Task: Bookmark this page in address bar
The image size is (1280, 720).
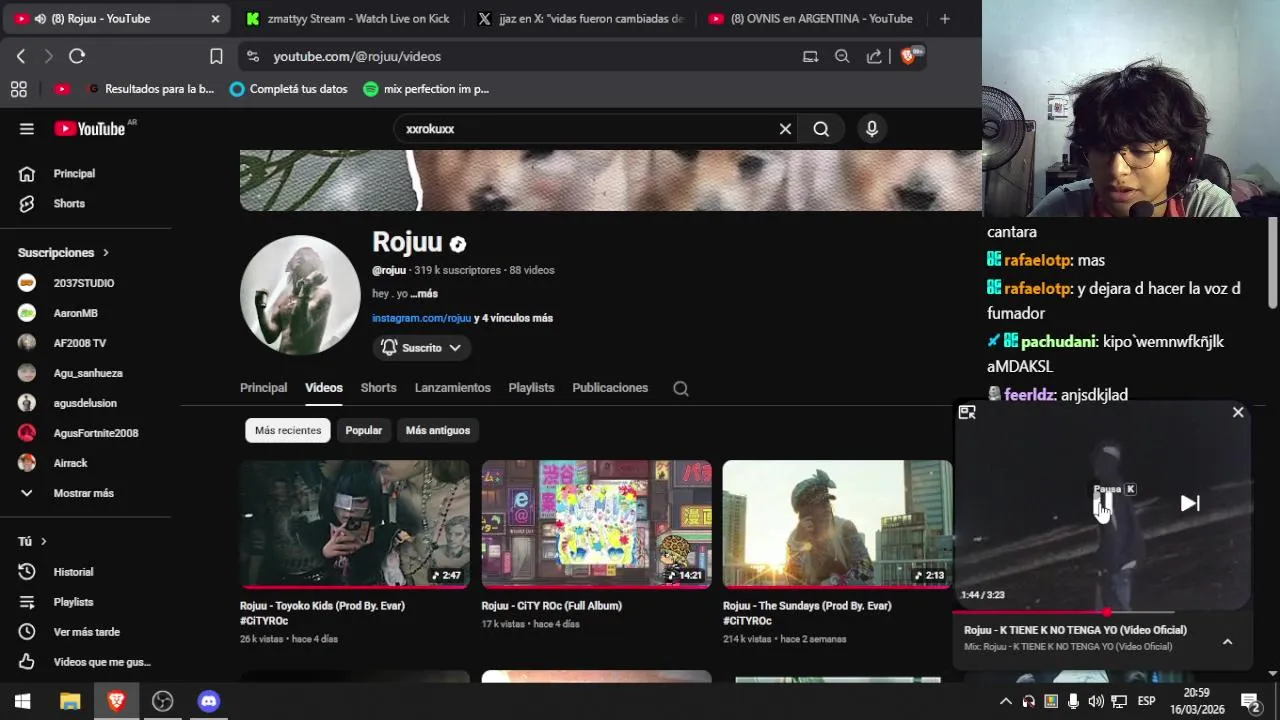Action: coord(216,57)
